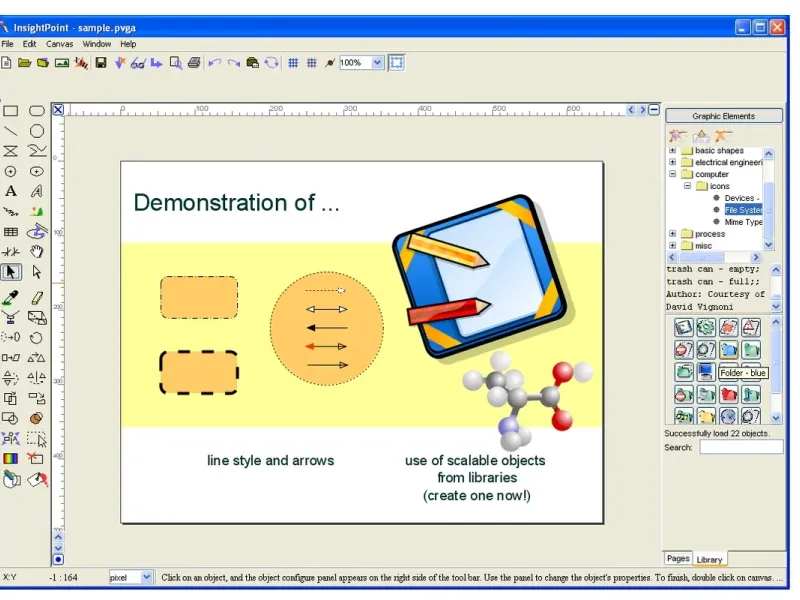Select the ellipse drawing tool
800x600 pixels.
click(x=37, y=131)
